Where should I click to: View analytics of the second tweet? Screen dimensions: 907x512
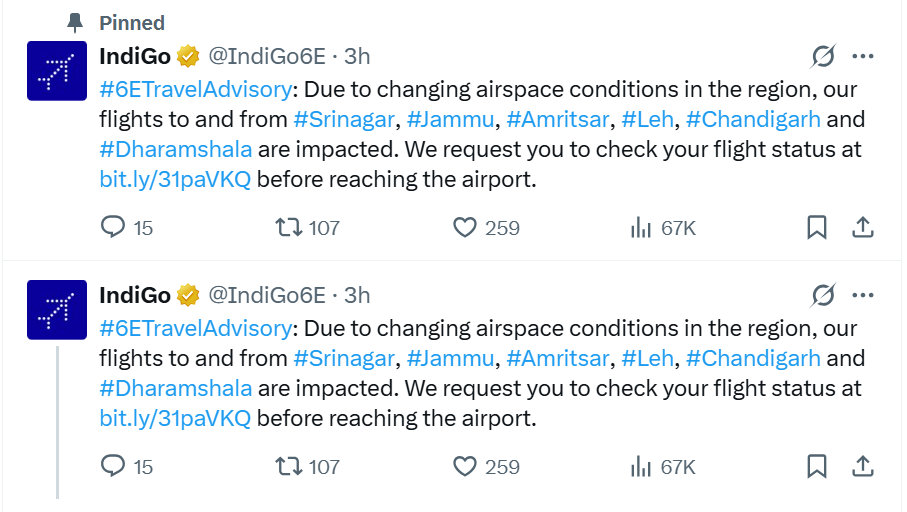point(640,466)
